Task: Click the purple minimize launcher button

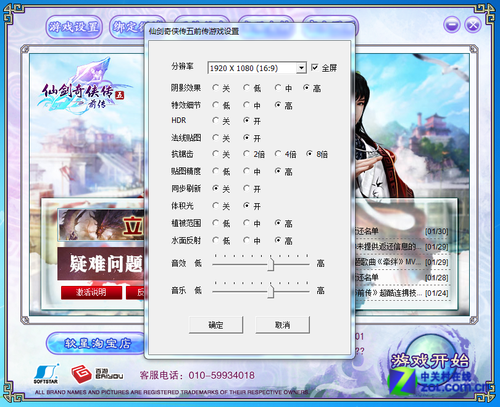Action: [452, 25]
